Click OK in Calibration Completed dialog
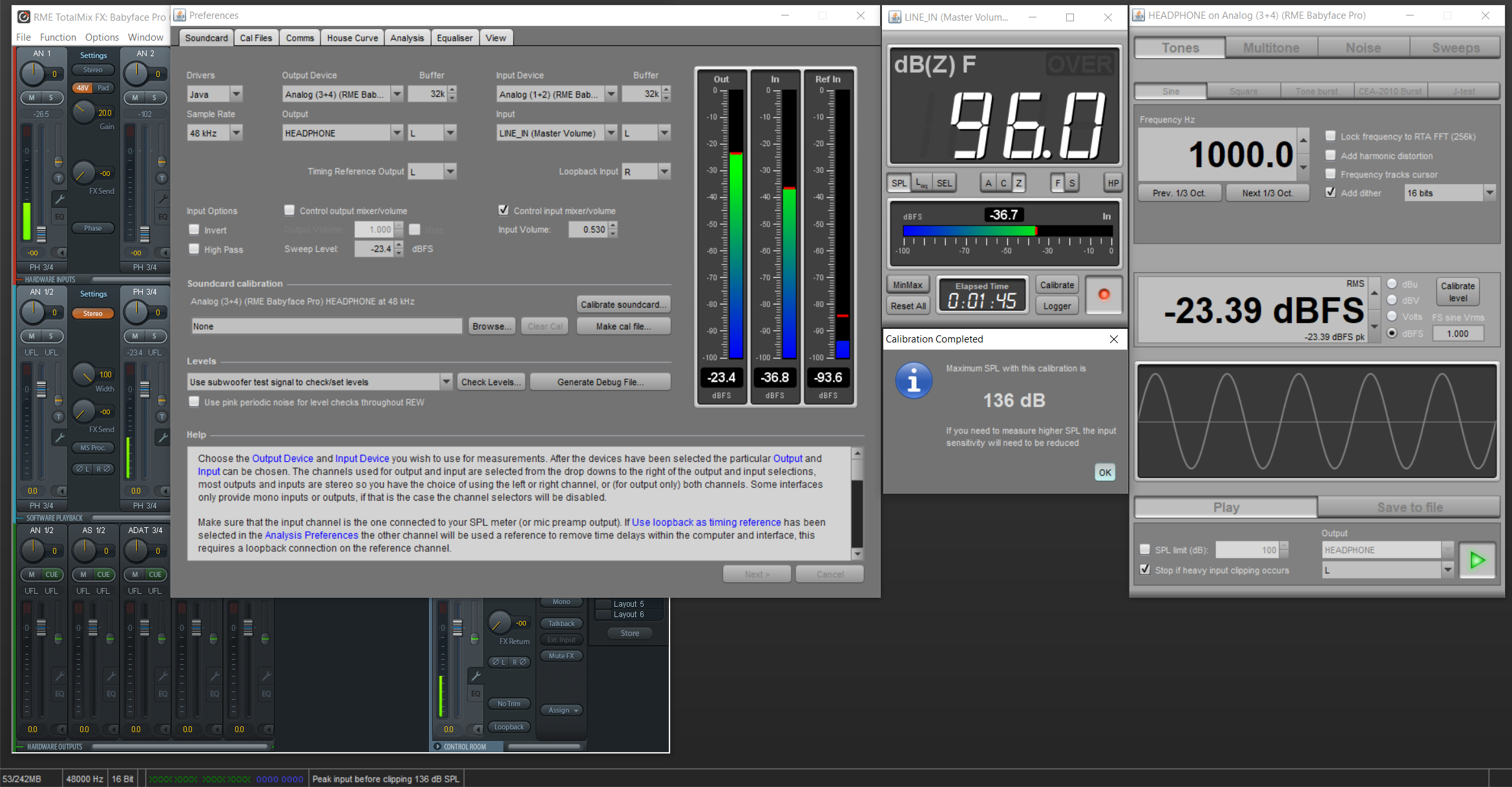The width and height of the screenshot is (1512, 787). [1105, 472]
